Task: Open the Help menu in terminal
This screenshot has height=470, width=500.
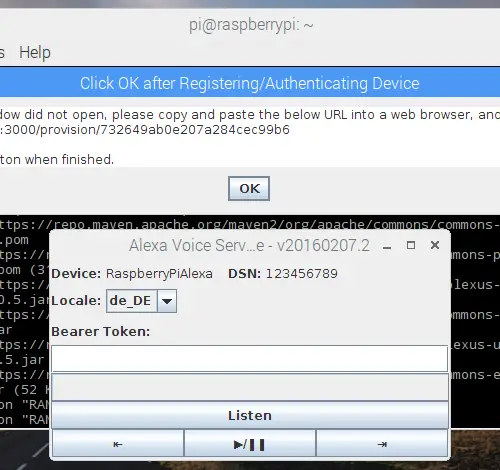Action: [x=35, y=53]
